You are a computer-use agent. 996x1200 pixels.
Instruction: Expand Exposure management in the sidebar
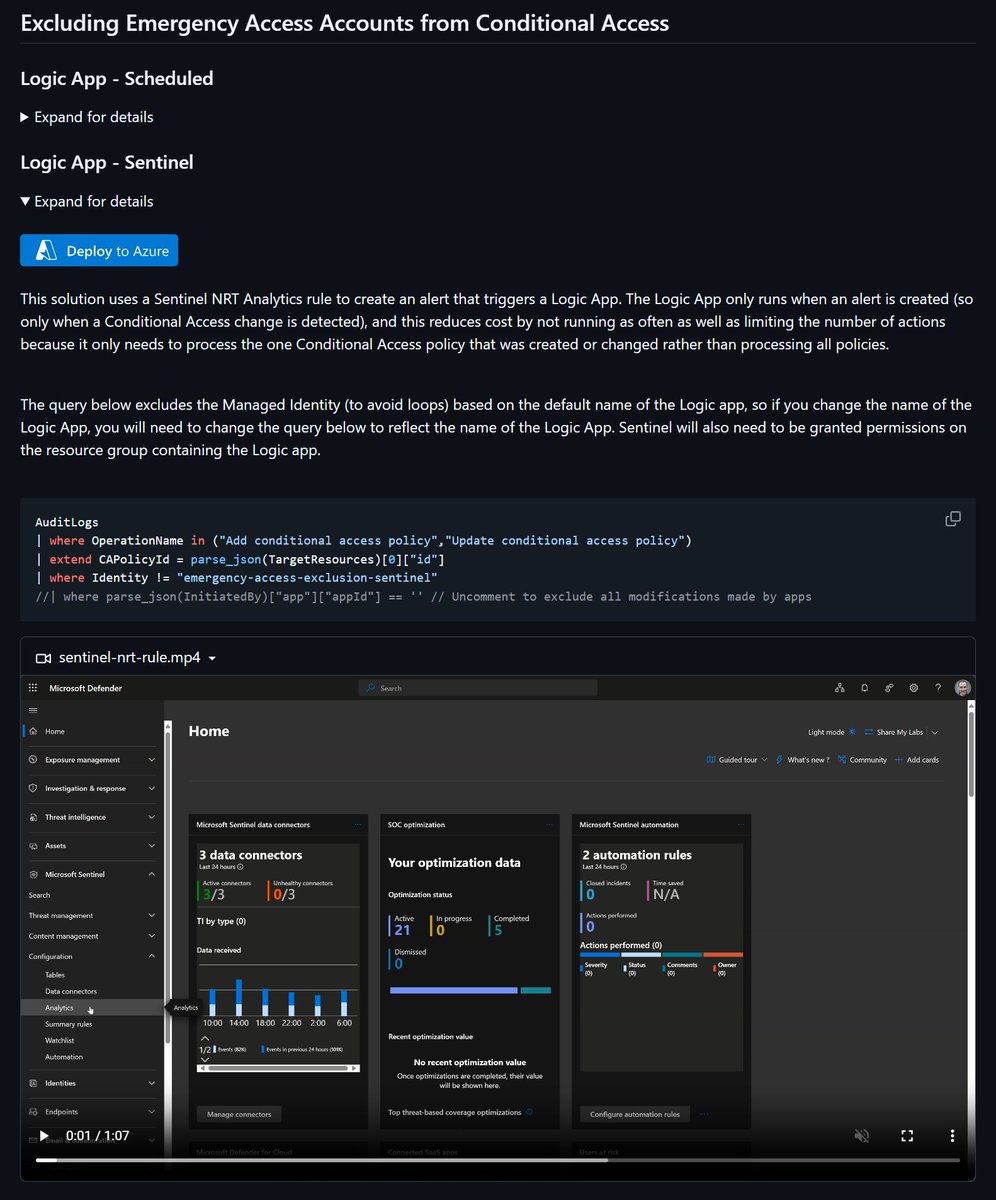[x=151, y=760]
